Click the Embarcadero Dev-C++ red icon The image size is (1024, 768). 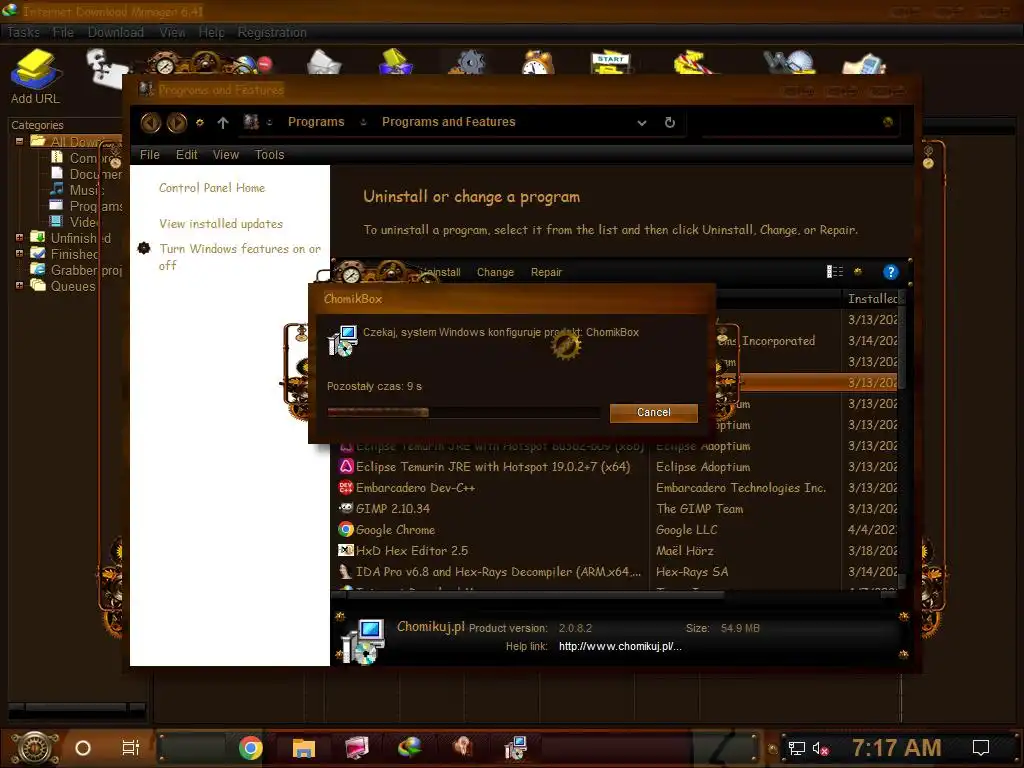point(345,487)
